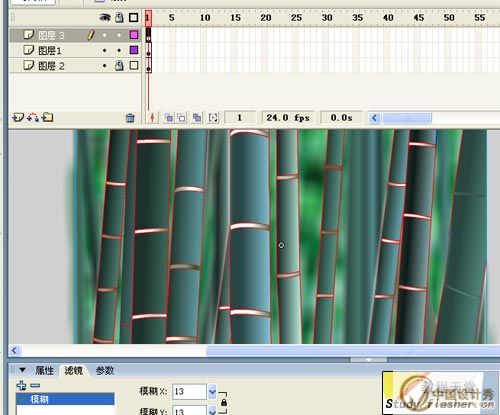500x415 pixels.
Task: Add a motion guide layer
Action: pos(33,117)
